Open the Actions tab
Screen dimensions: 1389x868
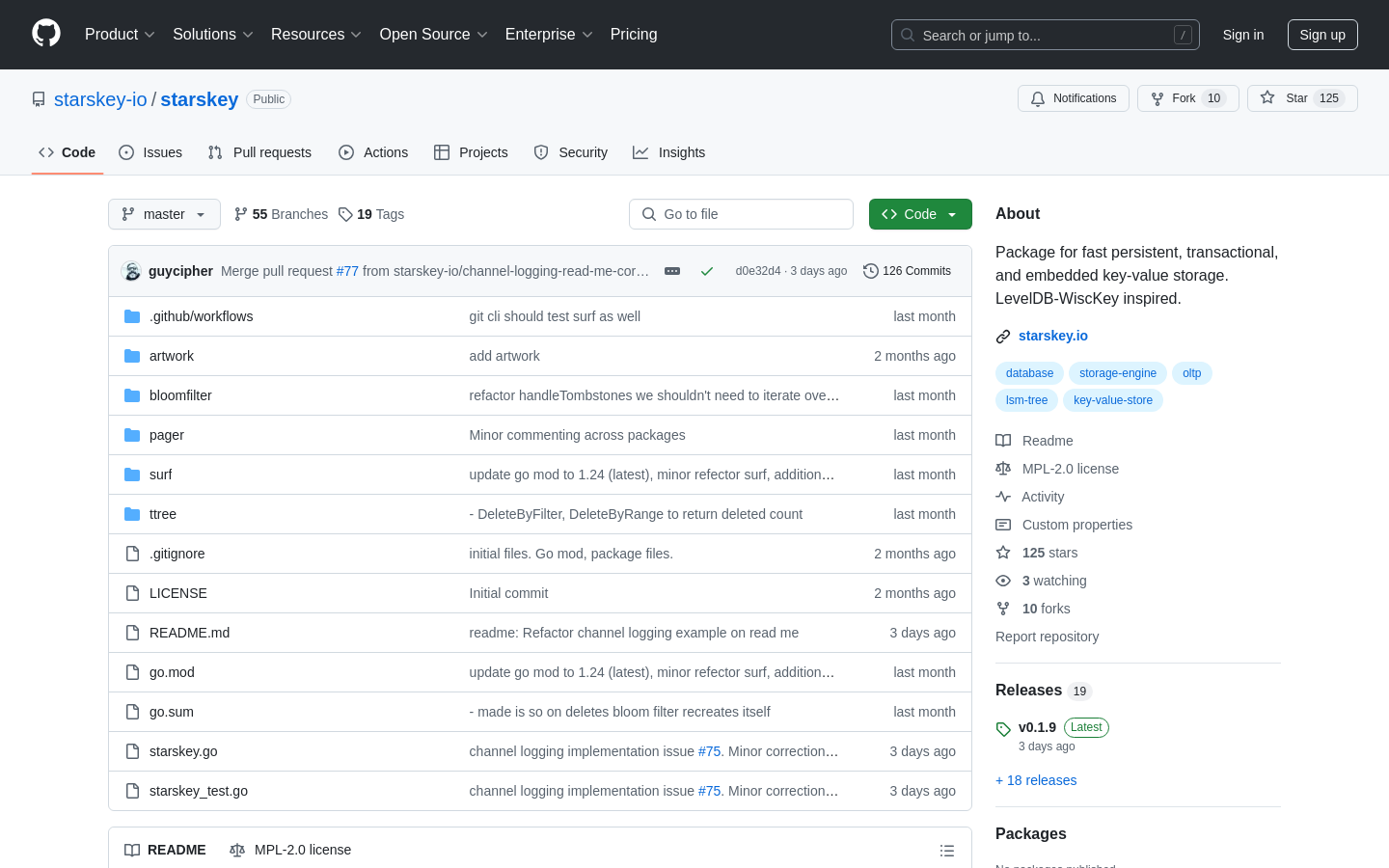[x=373, y=152]
